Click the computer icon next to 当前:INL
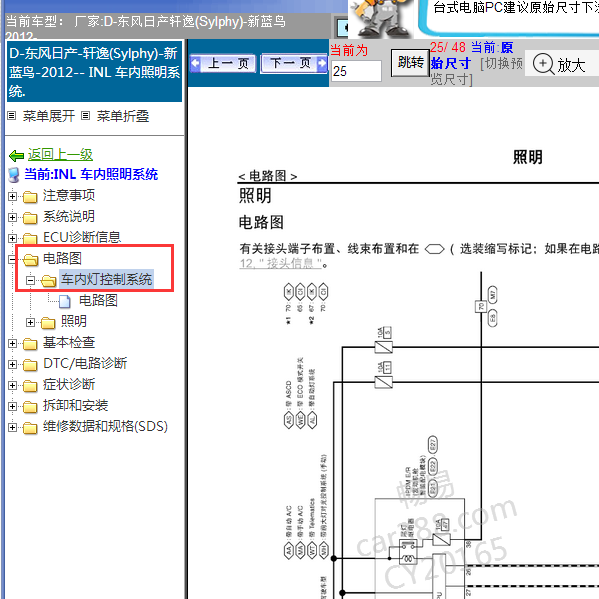The image size is (599, 599). point(14,175)
